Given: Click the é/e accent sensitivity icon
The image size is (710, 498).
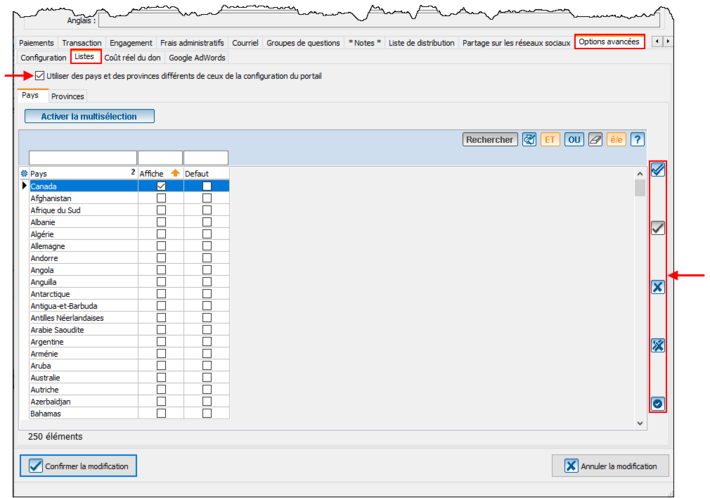Looking at the screenshot, I should pos(616,140).
